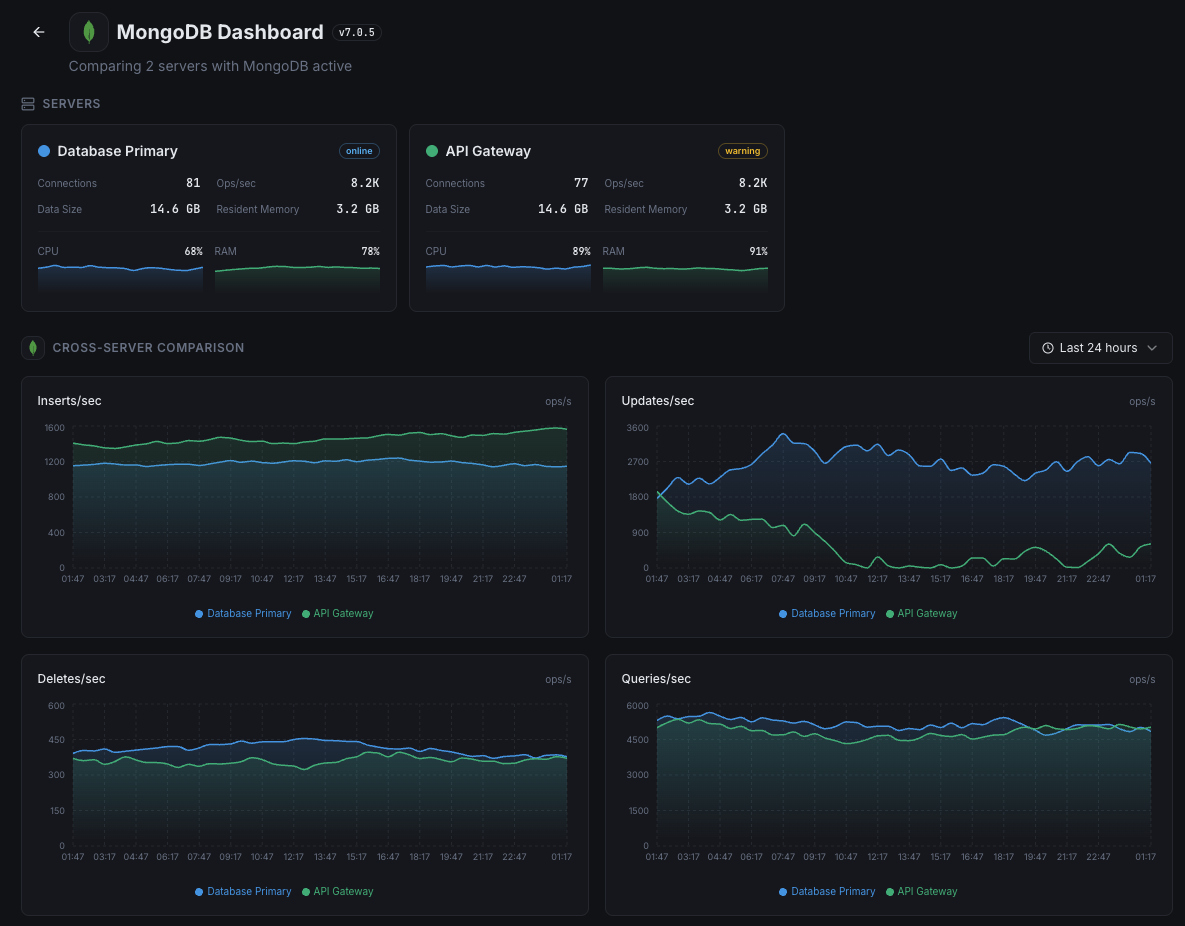1185x926 pixels.
Task: Collapse the Cross-Server Comparison section header
Action: tap(149, 347)
